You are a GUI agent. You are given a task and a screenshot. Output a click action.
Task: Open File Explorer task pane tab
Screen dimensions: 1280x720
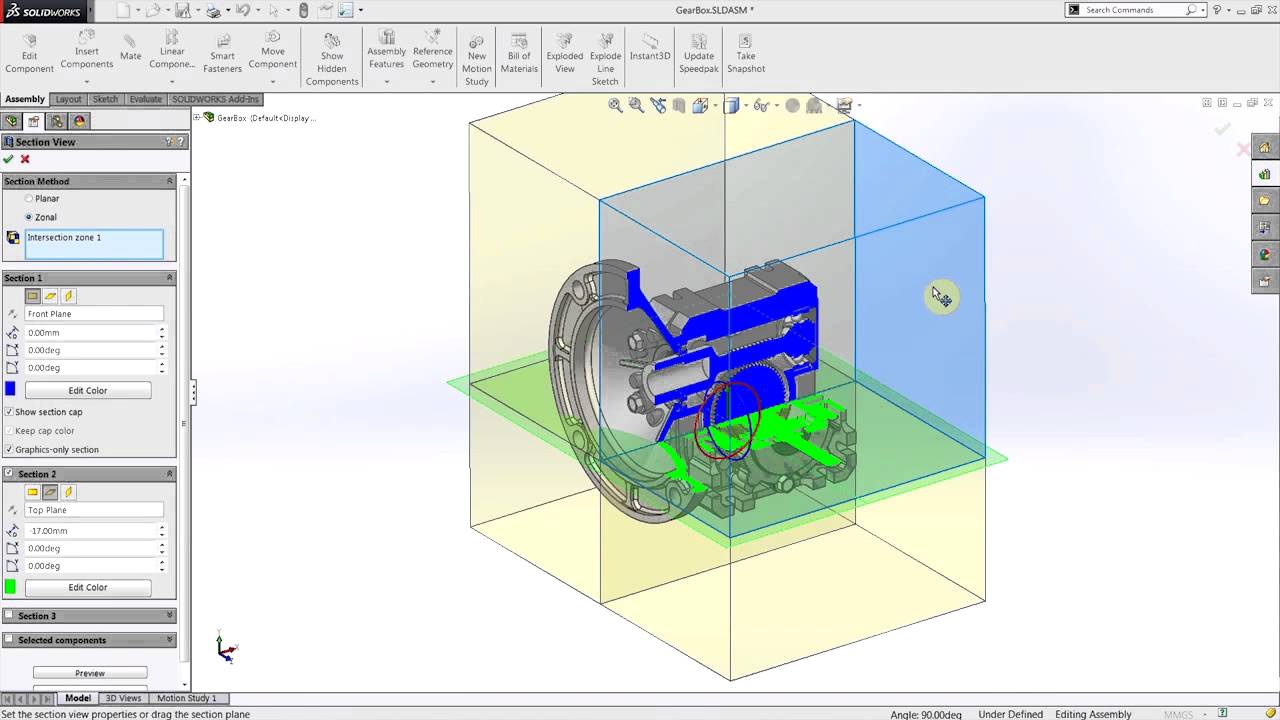click(x=1265, y=201)
